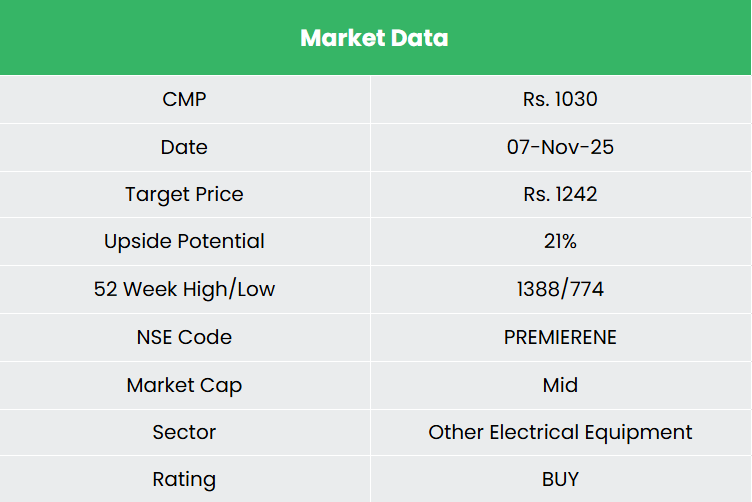The width and height of the screenshot is (752, 502).
Task: Click the Rs. 1030 price value
Action: pos(560,99)
